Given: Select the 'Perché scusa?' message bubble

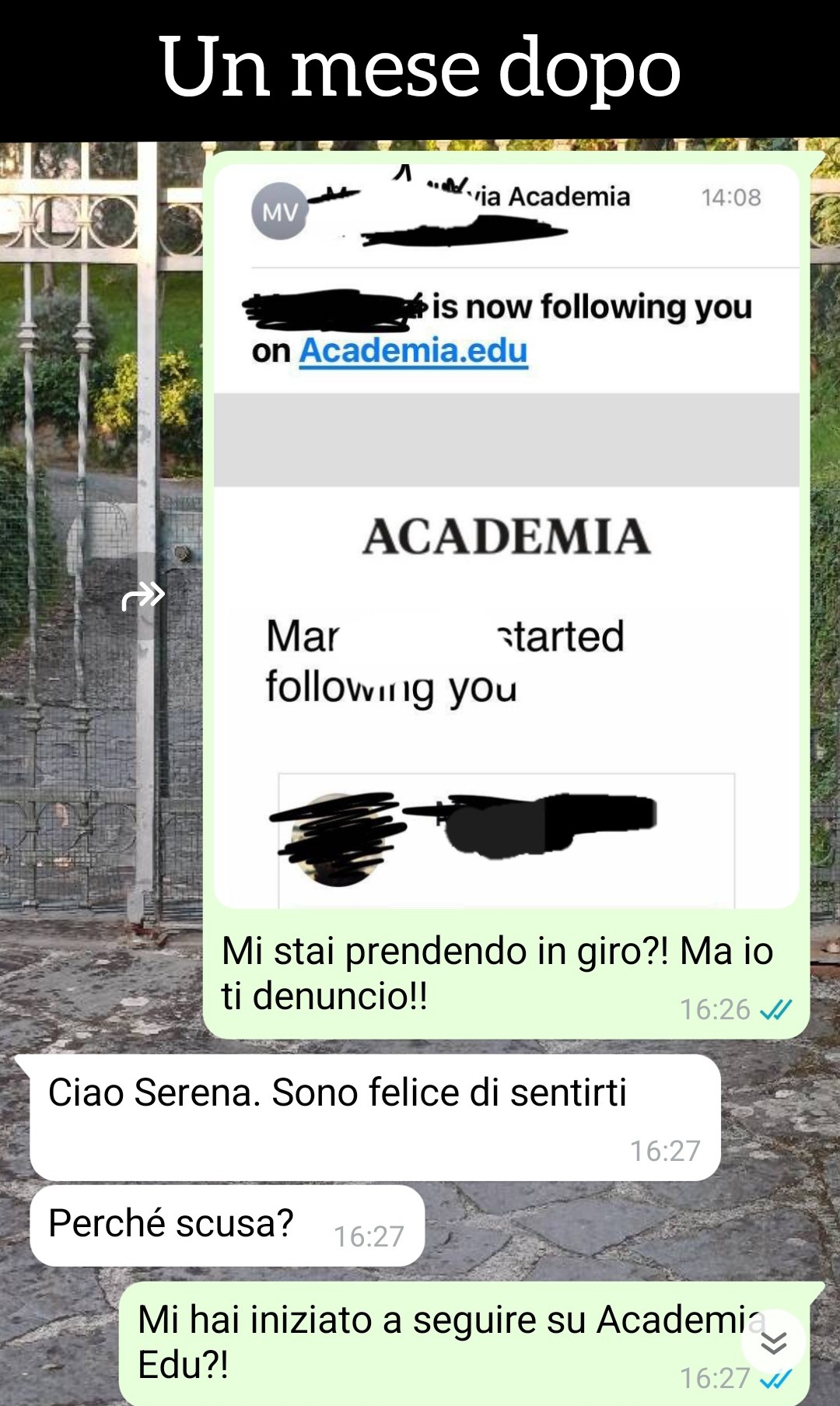Looking at the screenshot, I should click(227, 1225).
